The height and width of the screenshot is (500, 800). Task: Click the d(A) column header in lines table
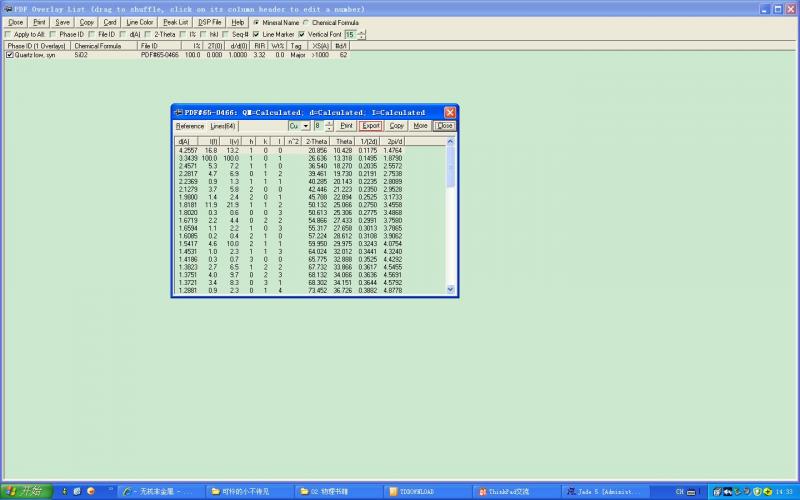[x=186, y=142]
